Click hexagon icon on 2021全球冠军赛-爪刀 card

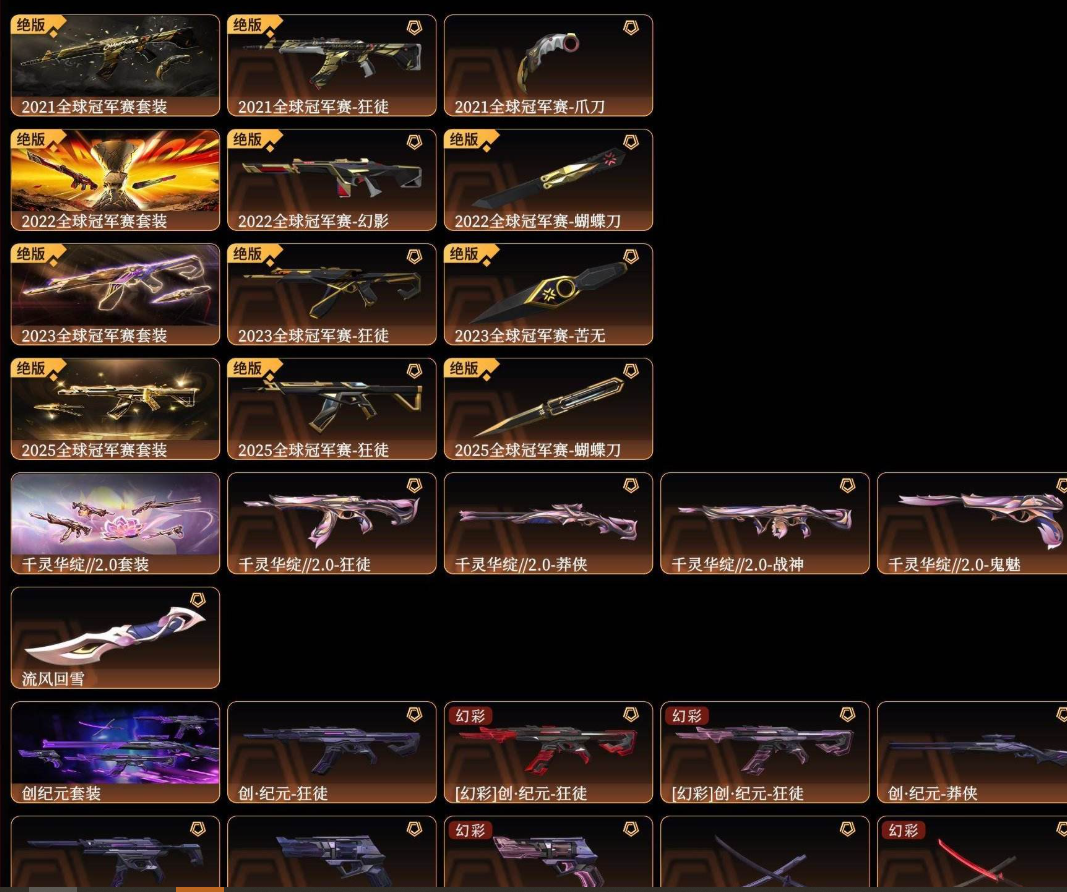[631, 27]
